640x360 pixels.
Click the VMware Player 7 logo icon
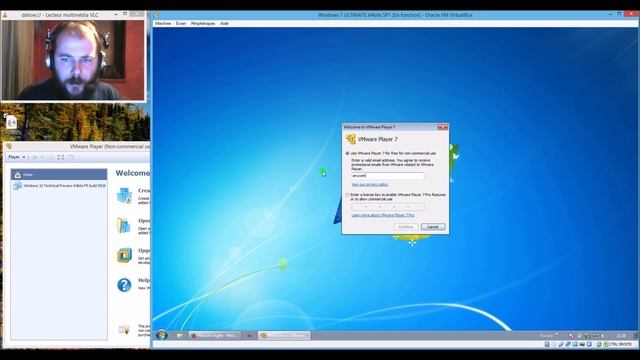pyautogui.click(x=351, y=139)
